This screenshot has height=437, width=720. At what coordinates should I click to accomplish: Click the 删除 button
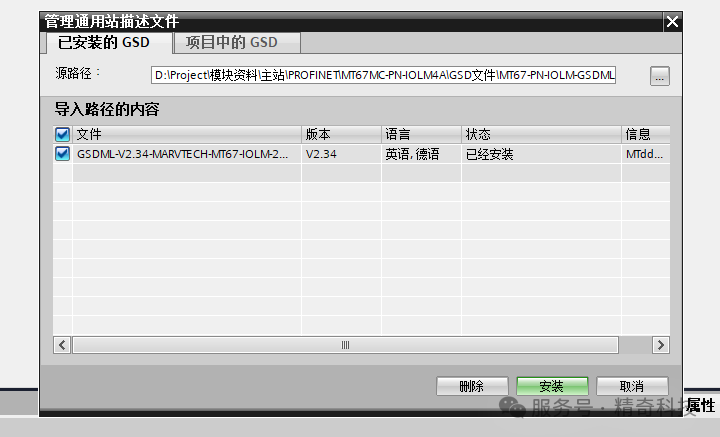click(472, 386)
